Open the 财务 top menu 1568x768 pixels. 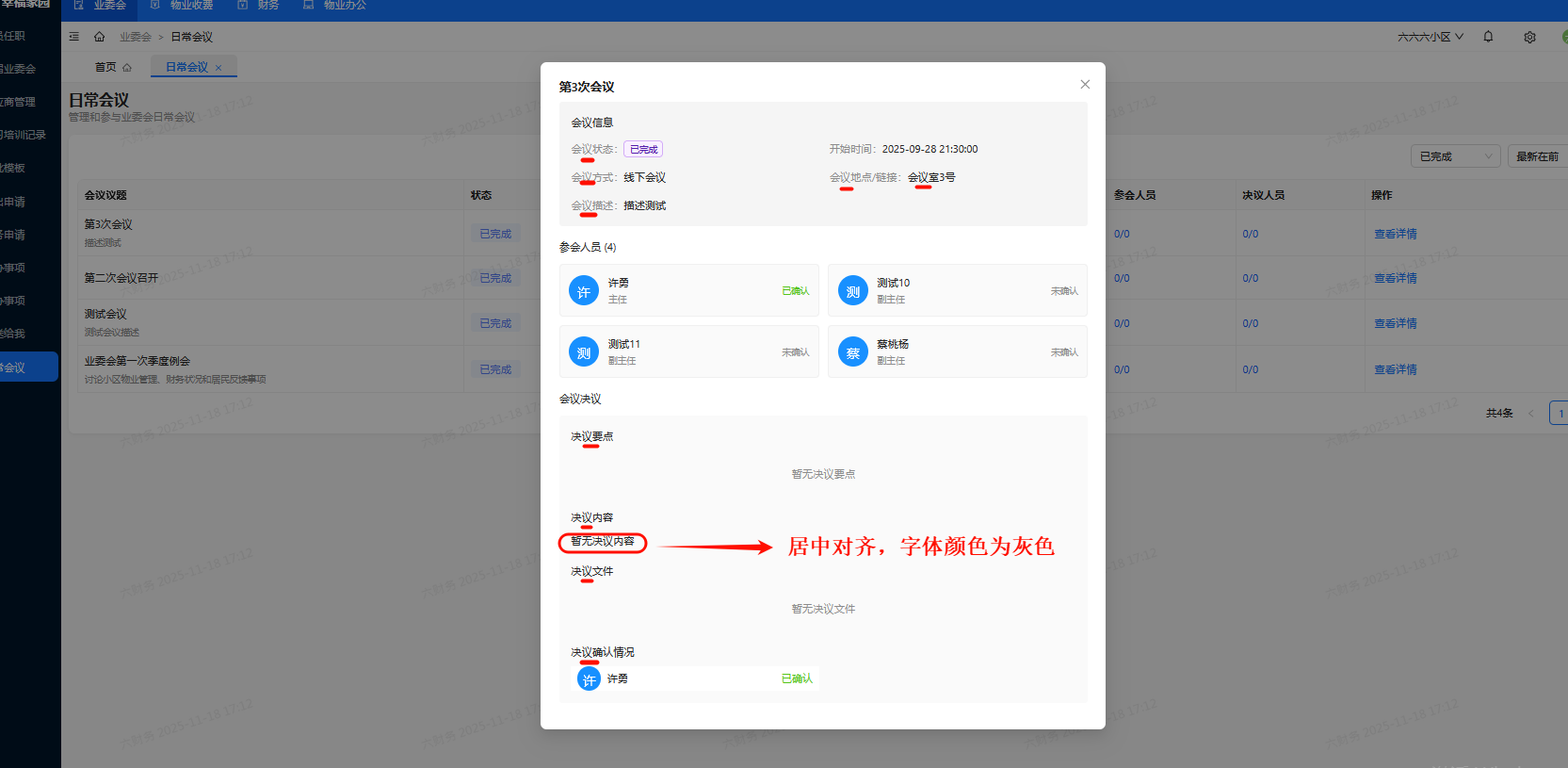click(x=259, y=6)
